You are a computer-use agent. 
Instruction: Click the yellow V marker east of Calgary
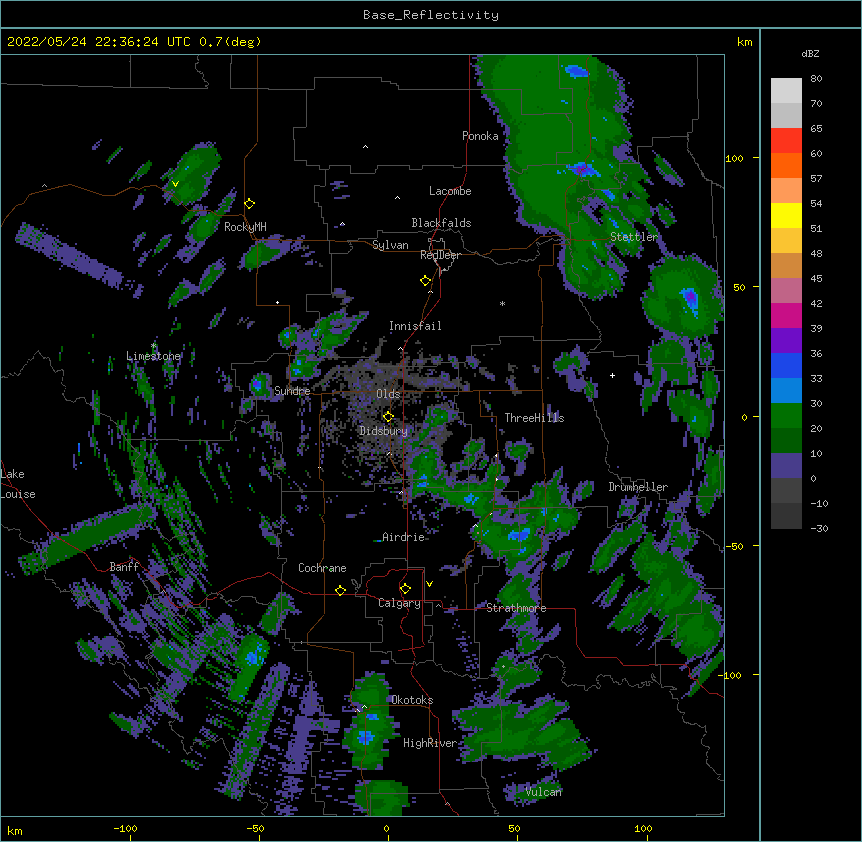(429, 584)
